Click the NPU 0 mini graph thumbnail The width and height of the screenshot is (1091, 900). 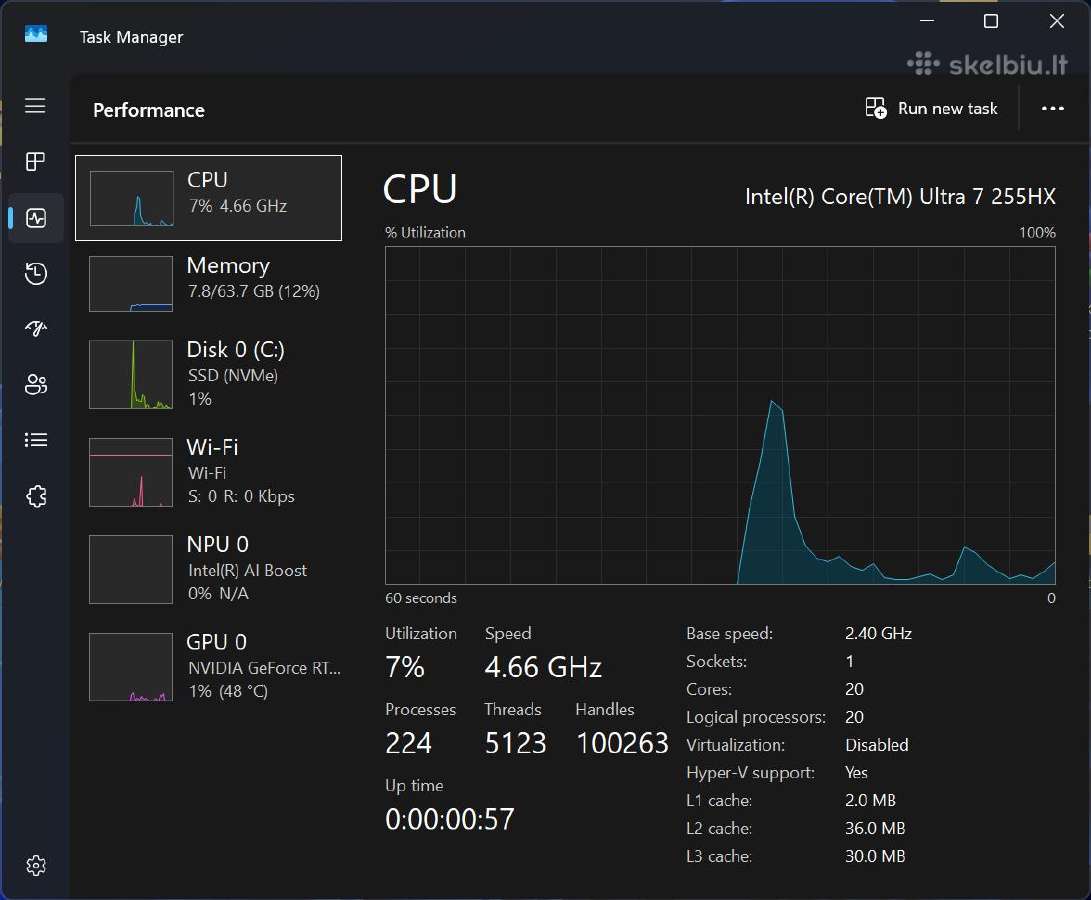tap(131, 569)
